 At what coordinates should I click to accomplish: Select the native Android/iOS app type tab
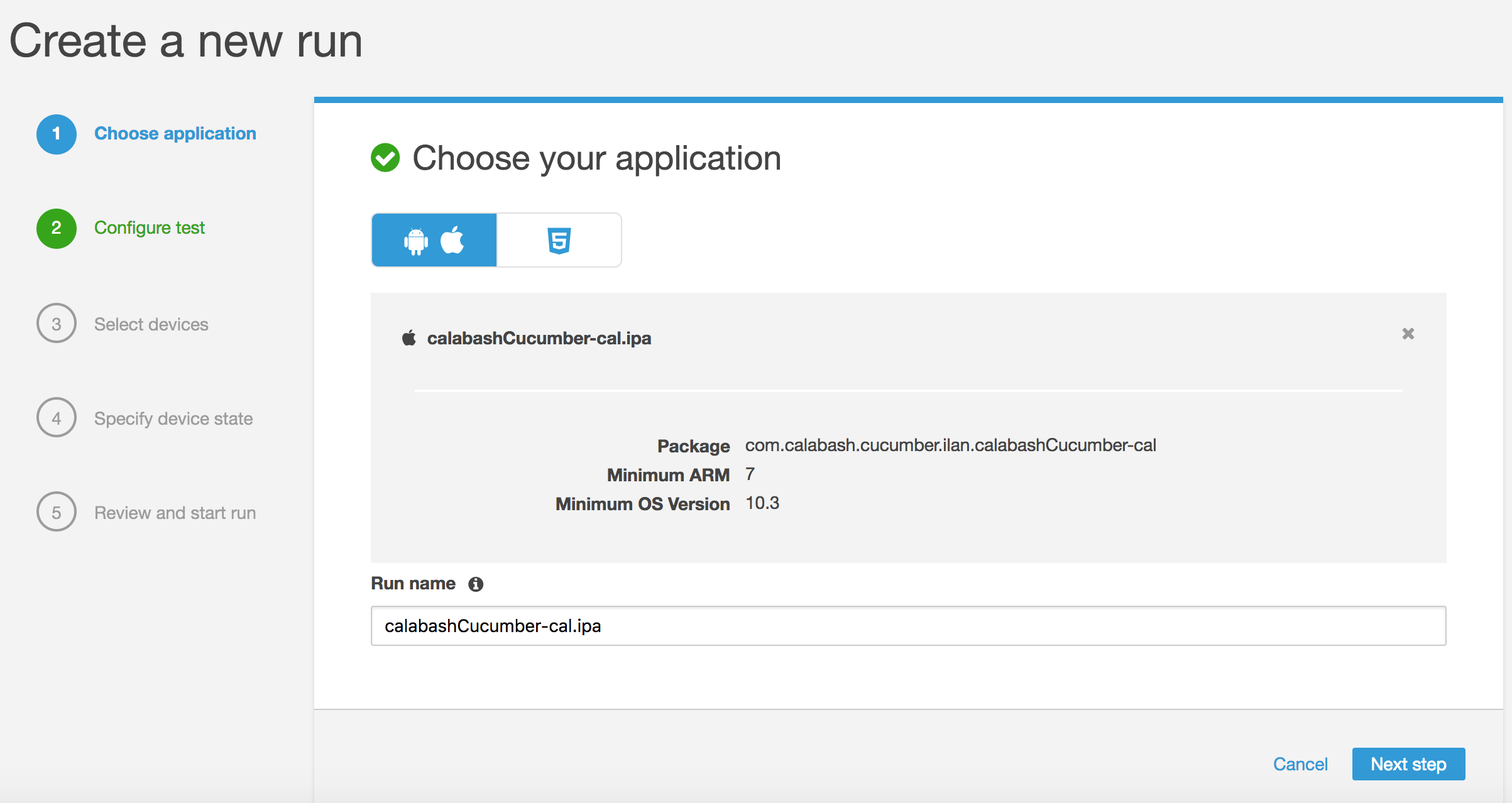pos(434,240)
